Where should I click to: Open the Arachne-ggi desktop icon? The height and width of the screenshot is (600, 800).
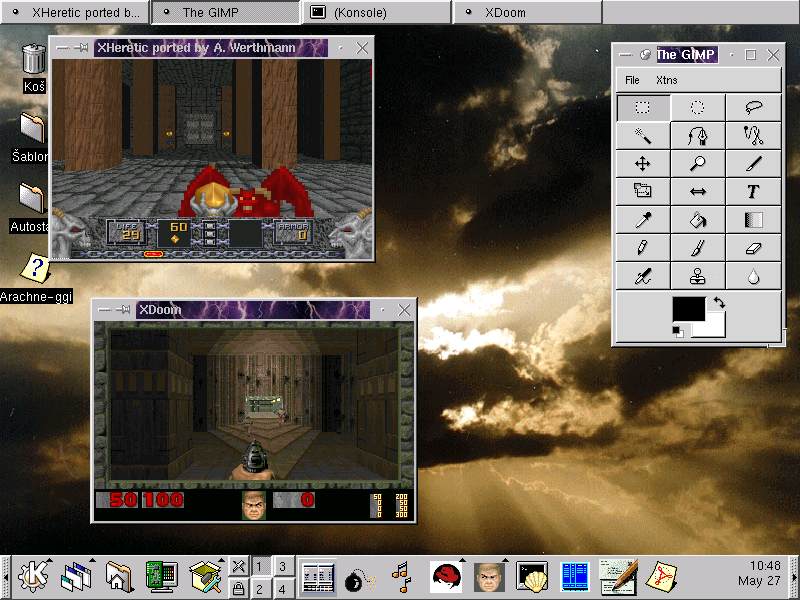coord(36,279)
